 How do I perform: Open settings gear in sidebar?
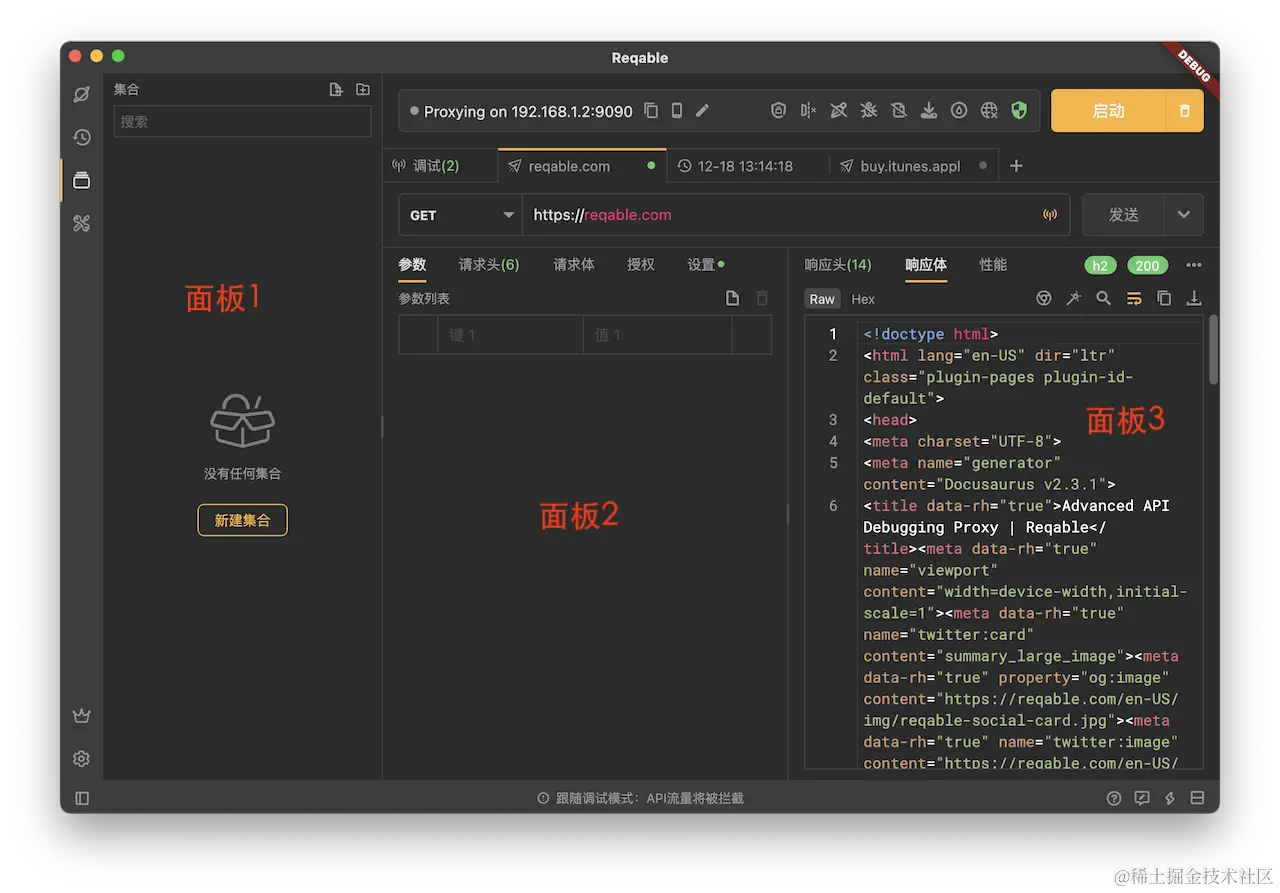(x=82, y=759)
